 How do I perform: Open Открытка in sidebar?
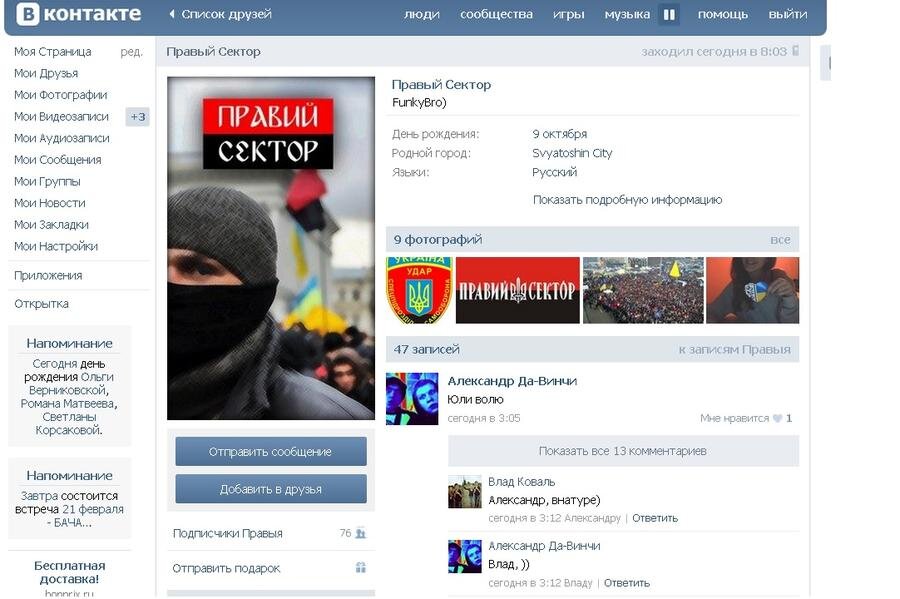41,304
